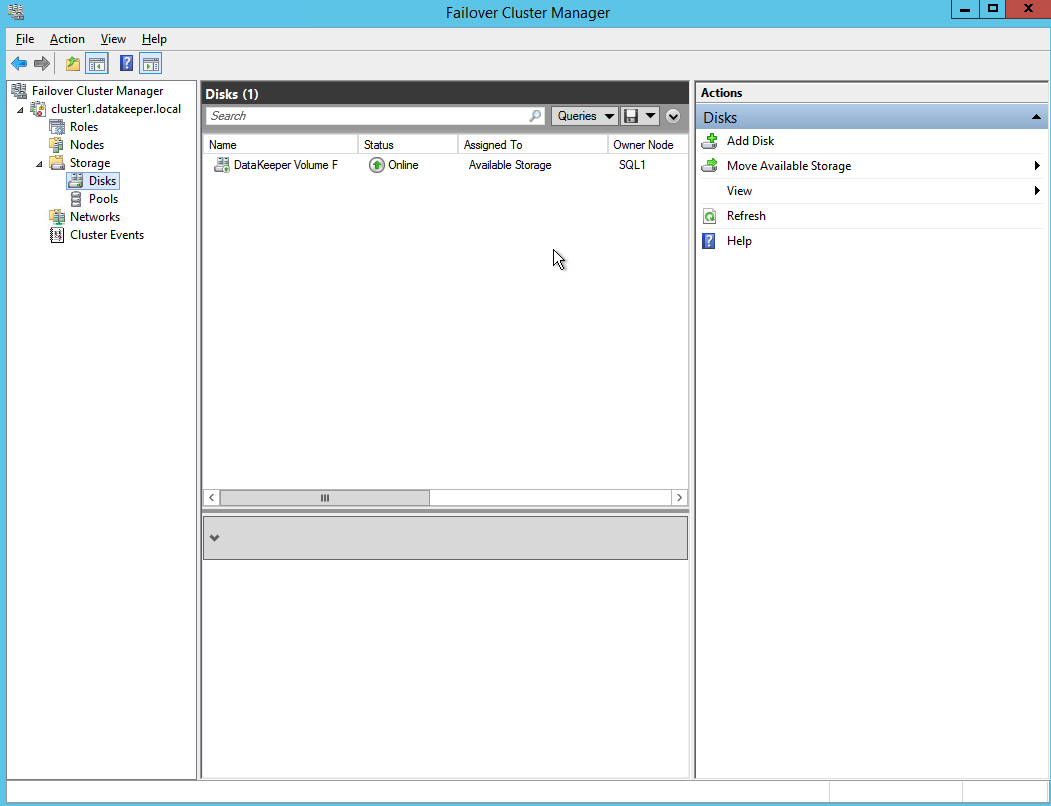Click the Up One Level folder icon
Viewport: 1051px width, 806px height.
pyautogui.click(x=72, y=64)
